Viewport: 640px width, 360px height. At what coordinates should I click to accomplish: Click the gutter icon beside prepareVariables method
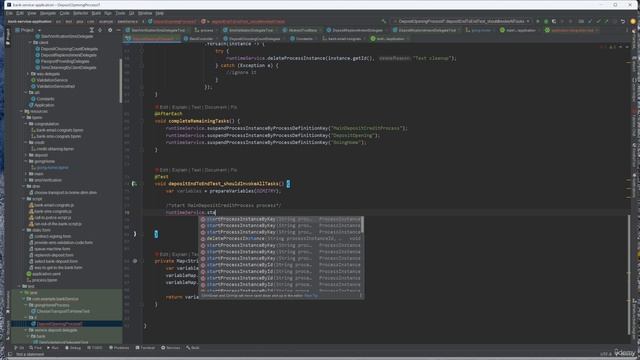[135, 261]
